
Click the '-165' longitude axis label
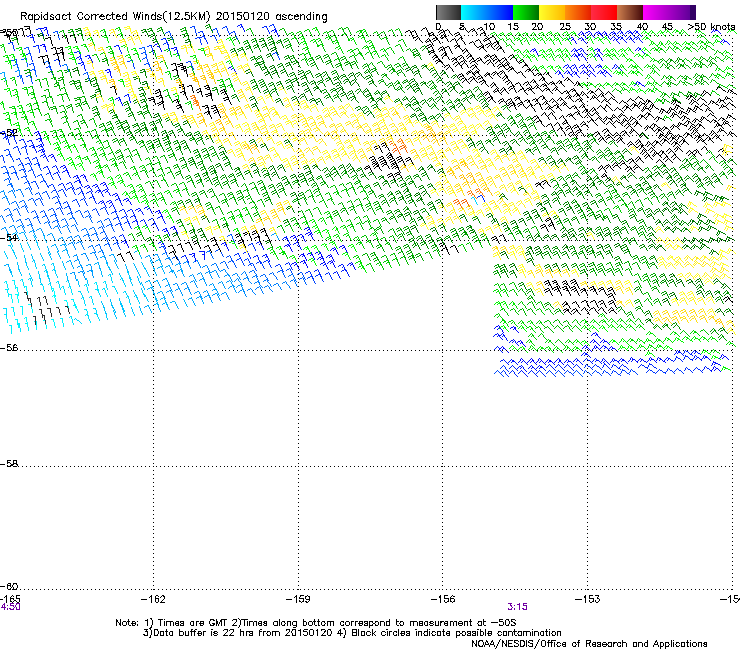pyautogui.click(x=10, y=599)
